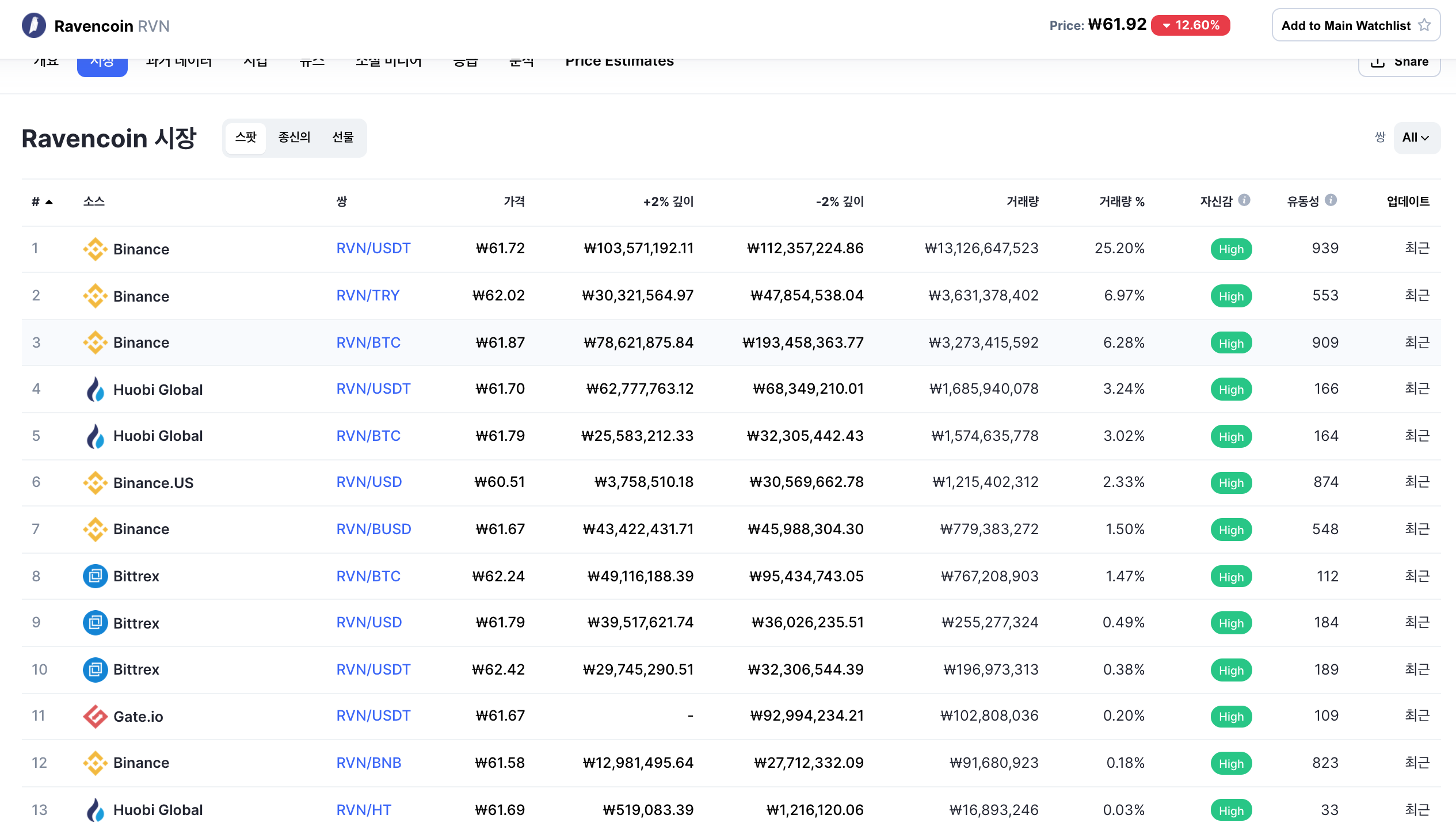
Task: Click the Binance logo in row 2
Action: (x=95, y=296)
